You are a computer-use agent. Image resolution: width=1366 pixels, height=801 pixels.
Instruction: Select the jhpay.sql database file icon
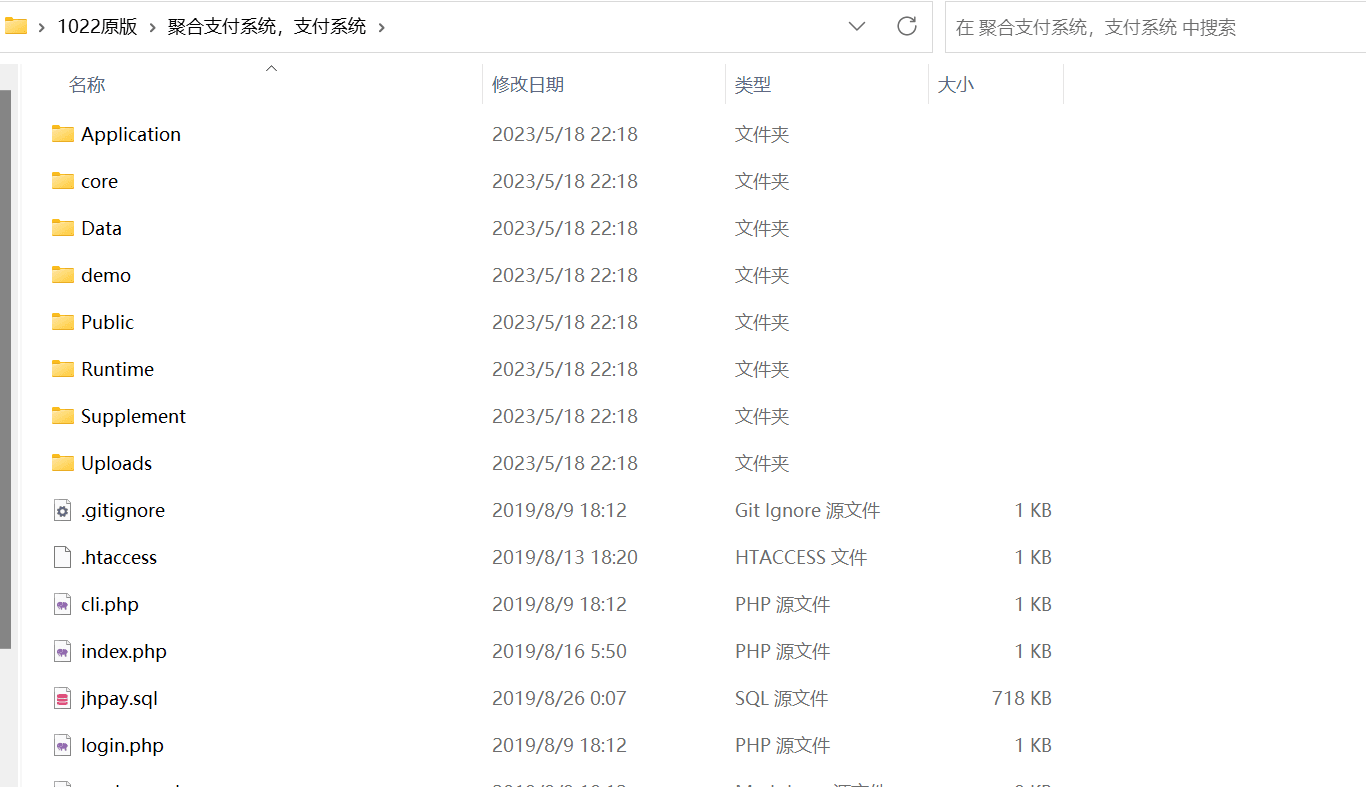pos(63,698)
